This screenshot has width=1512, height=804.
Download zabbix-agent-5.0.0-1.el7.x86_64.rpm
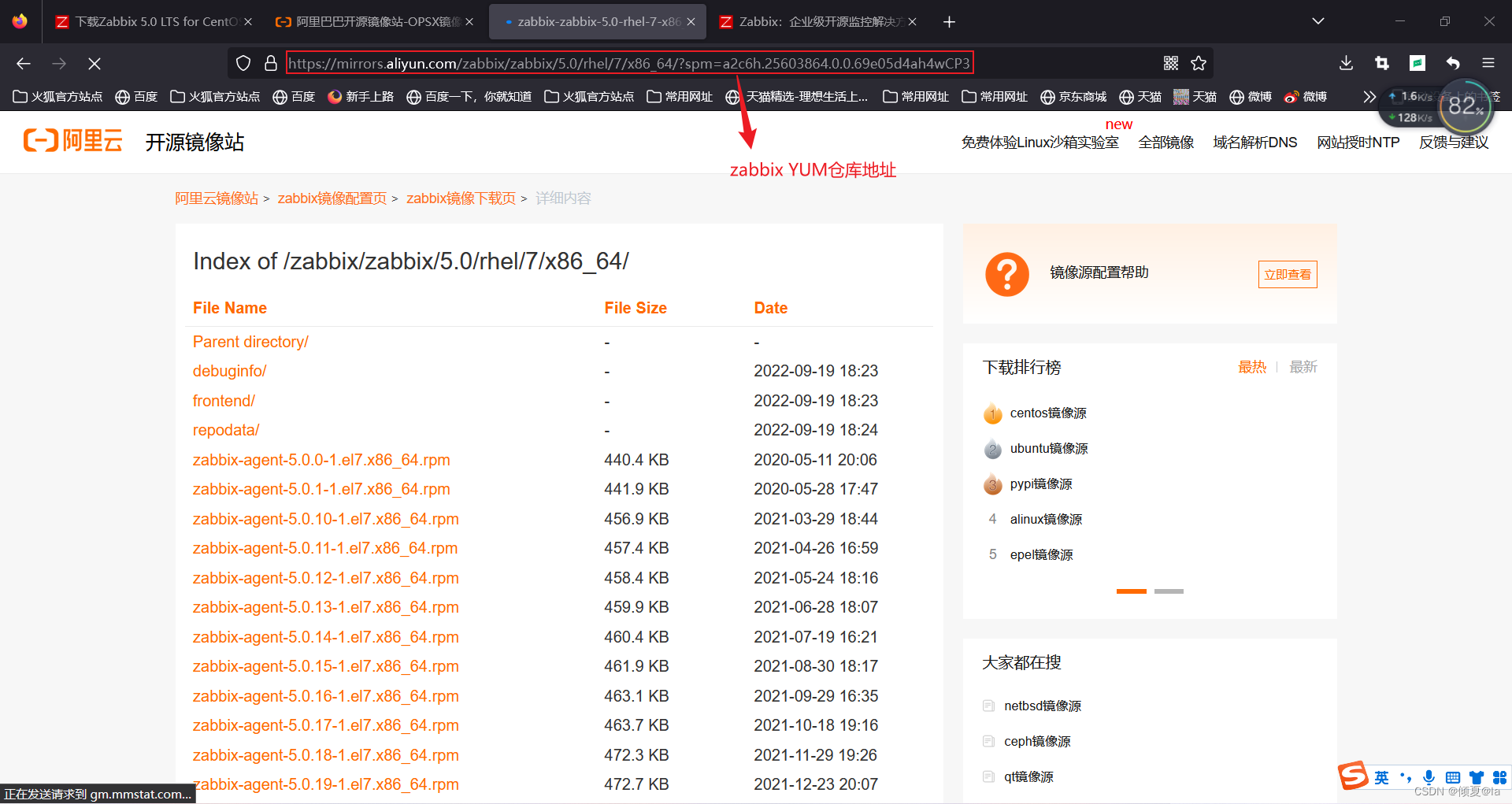click(x=321, y=460)
